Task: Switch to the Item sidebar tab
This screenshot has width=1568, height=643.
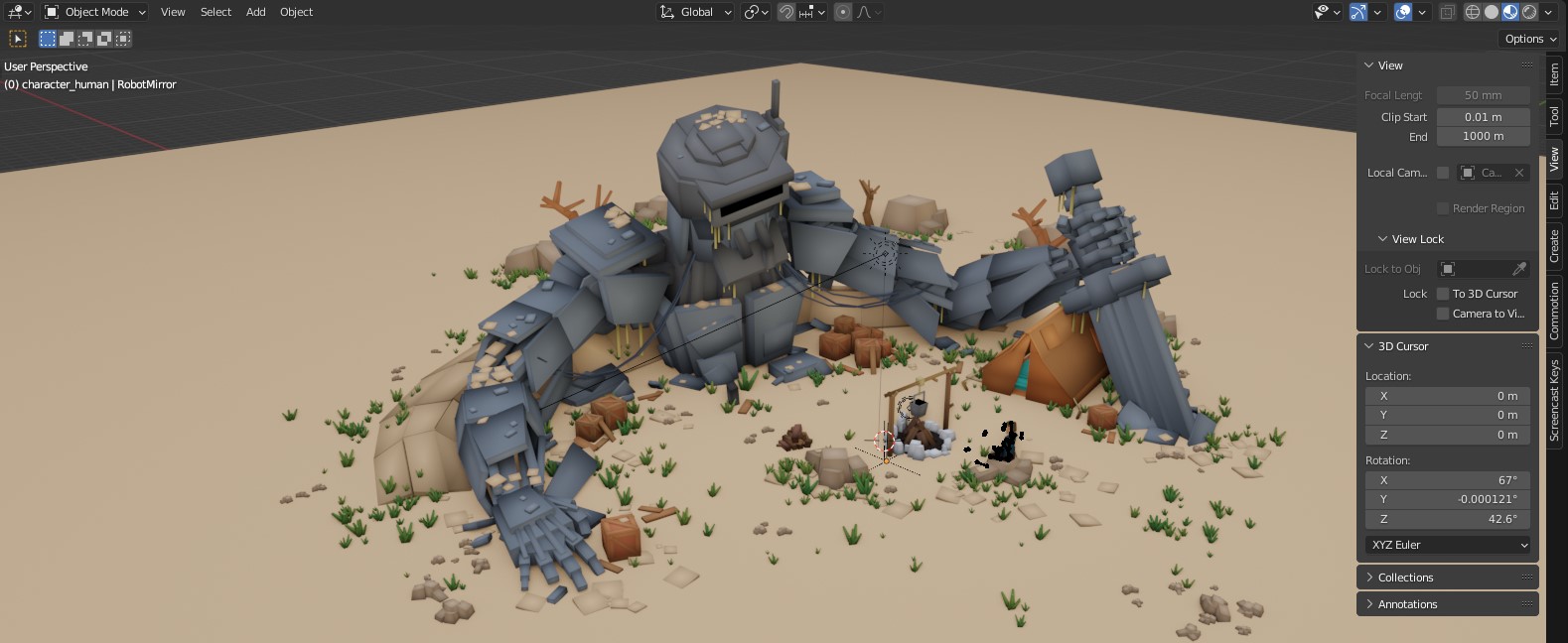Action: [1554, 73]
